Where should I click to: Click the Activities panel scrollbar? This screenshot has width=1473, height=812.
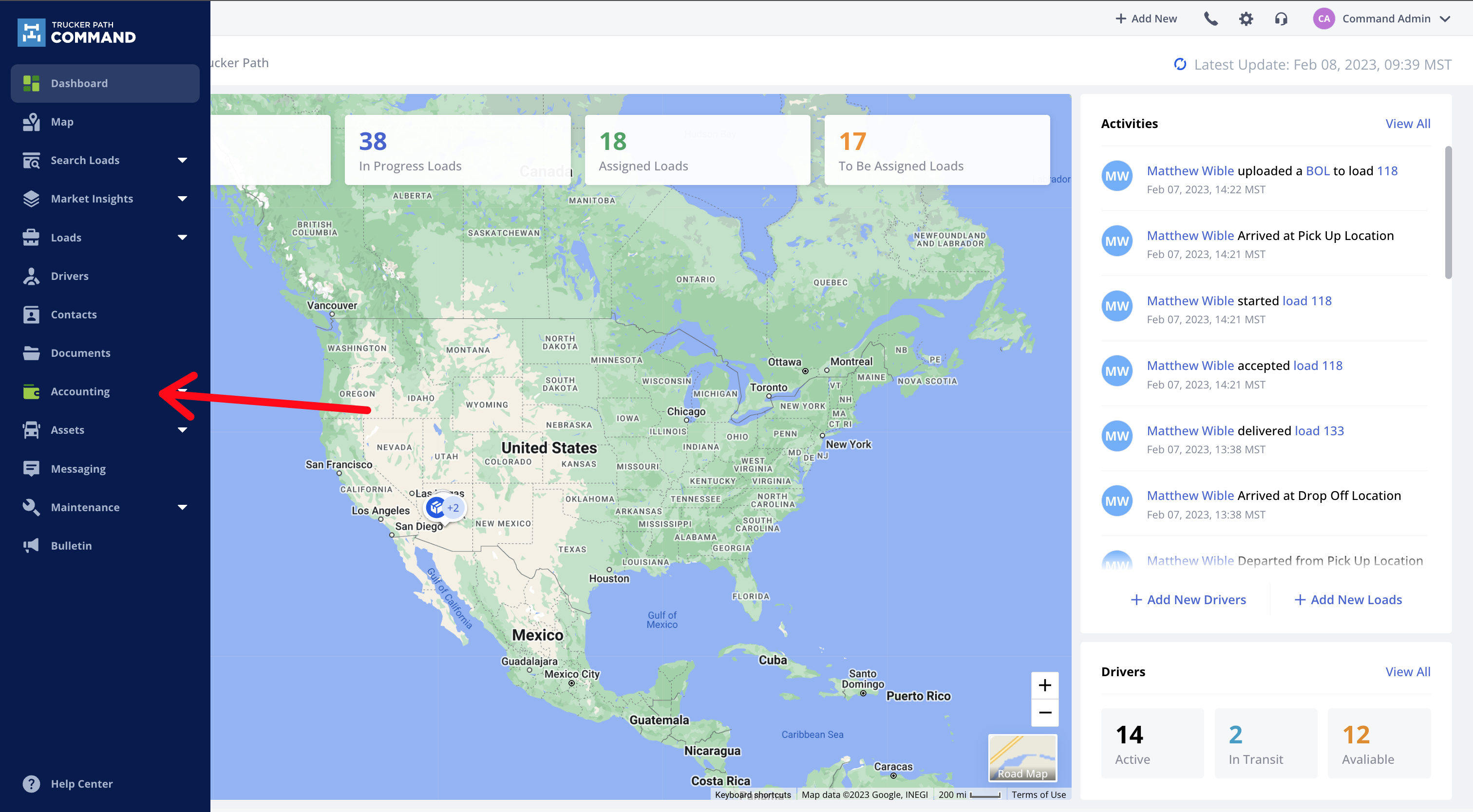(1448, 213)
